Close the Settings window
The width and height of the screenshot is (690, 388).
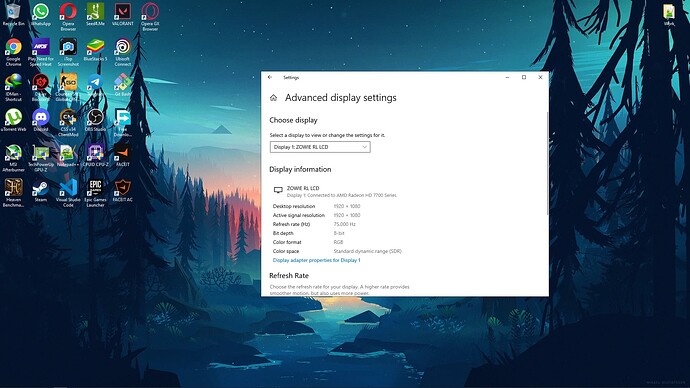click(x=540, y=77)
